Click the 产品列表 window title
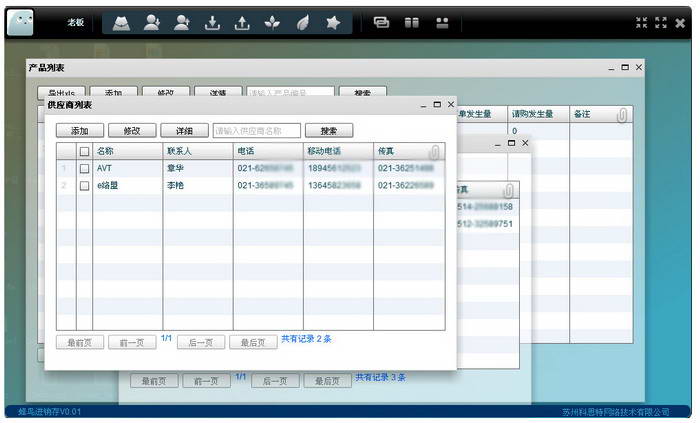This screenshot has width=700, height=423. (x=46, y=68)
